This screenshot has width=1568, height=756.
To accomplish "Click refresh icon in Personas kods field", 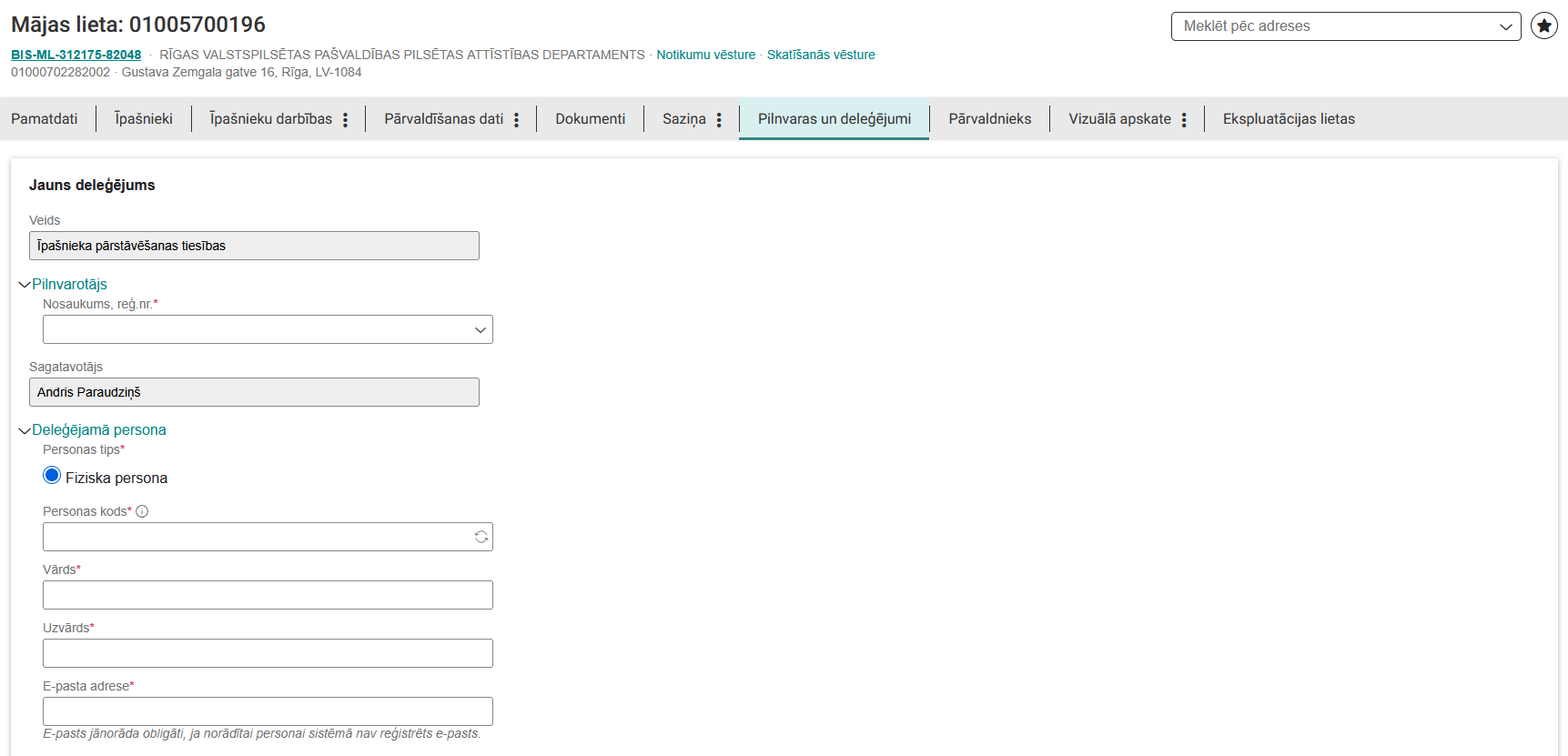I will click(481, 537).
